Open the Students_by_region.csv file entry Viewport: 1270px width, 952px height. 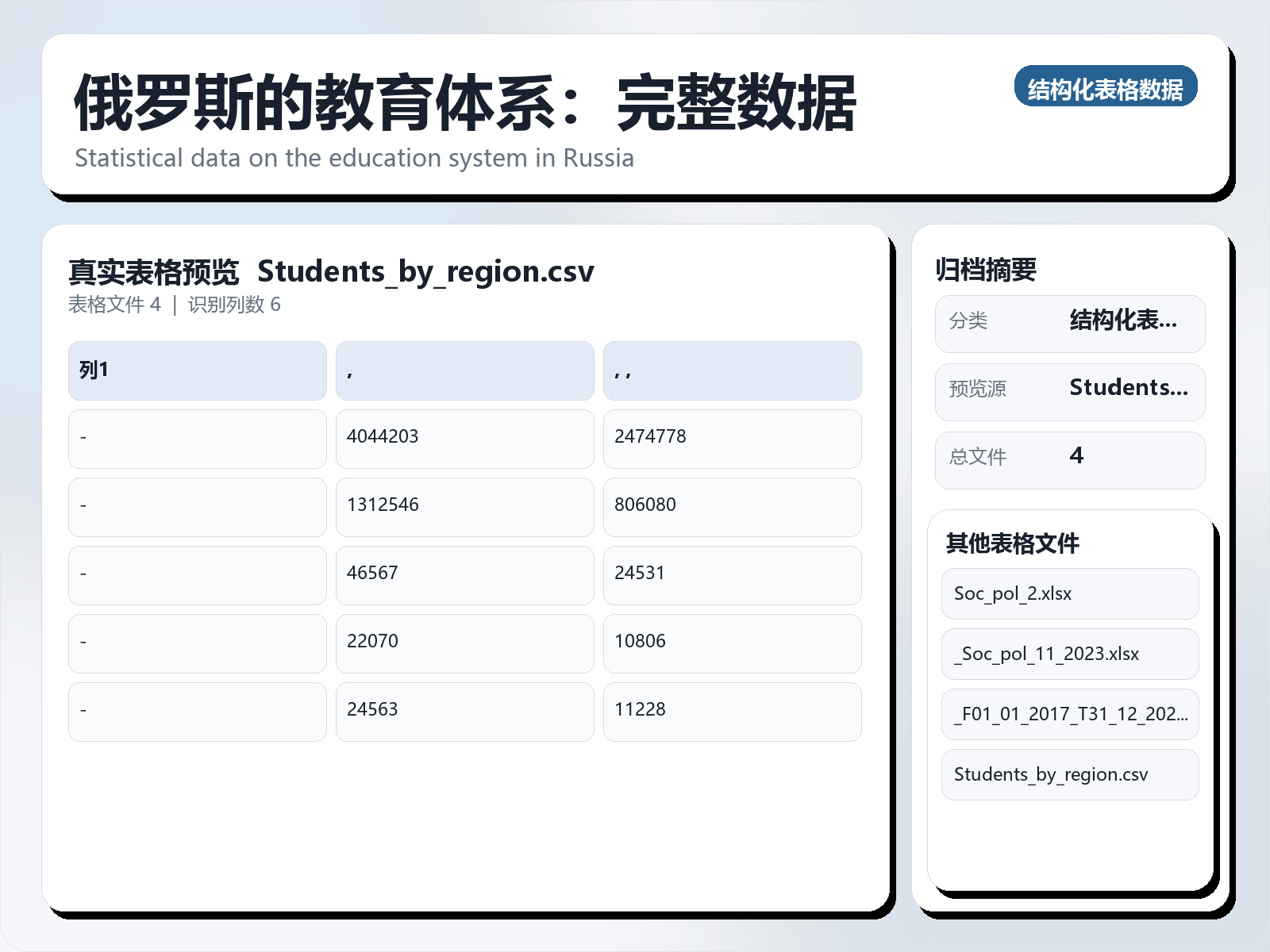(1069, 774)
